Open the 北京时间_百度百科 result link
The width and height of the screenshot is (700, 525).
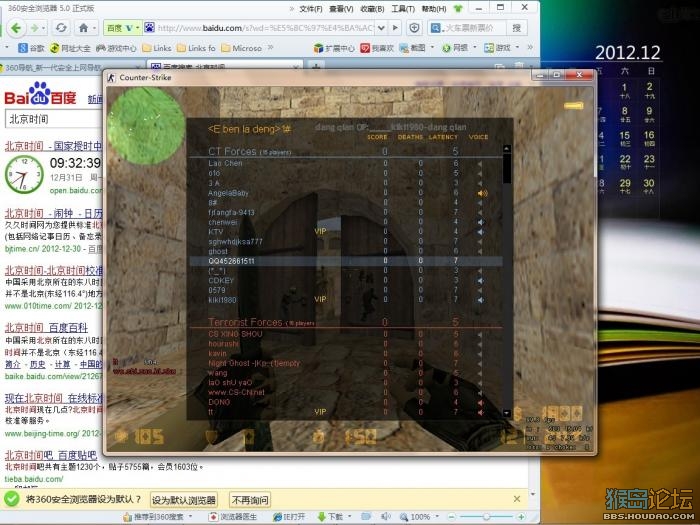click(46, 328)
